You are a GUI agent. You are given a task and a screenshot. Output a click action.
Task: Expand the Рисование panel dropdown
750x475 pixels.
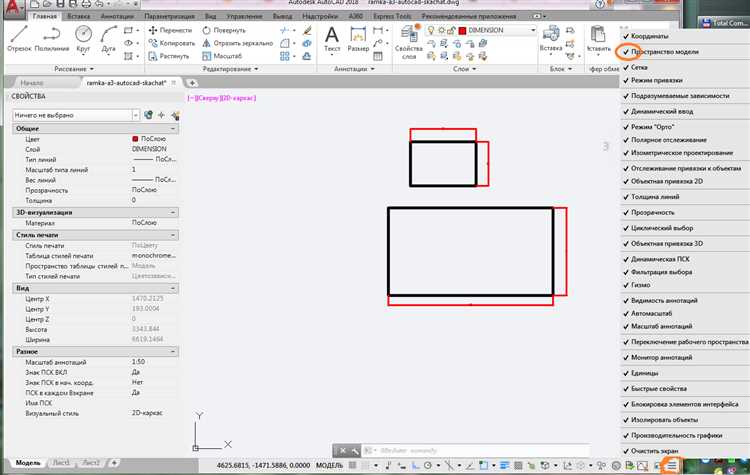pyautogui.click(x=74, y=69)
